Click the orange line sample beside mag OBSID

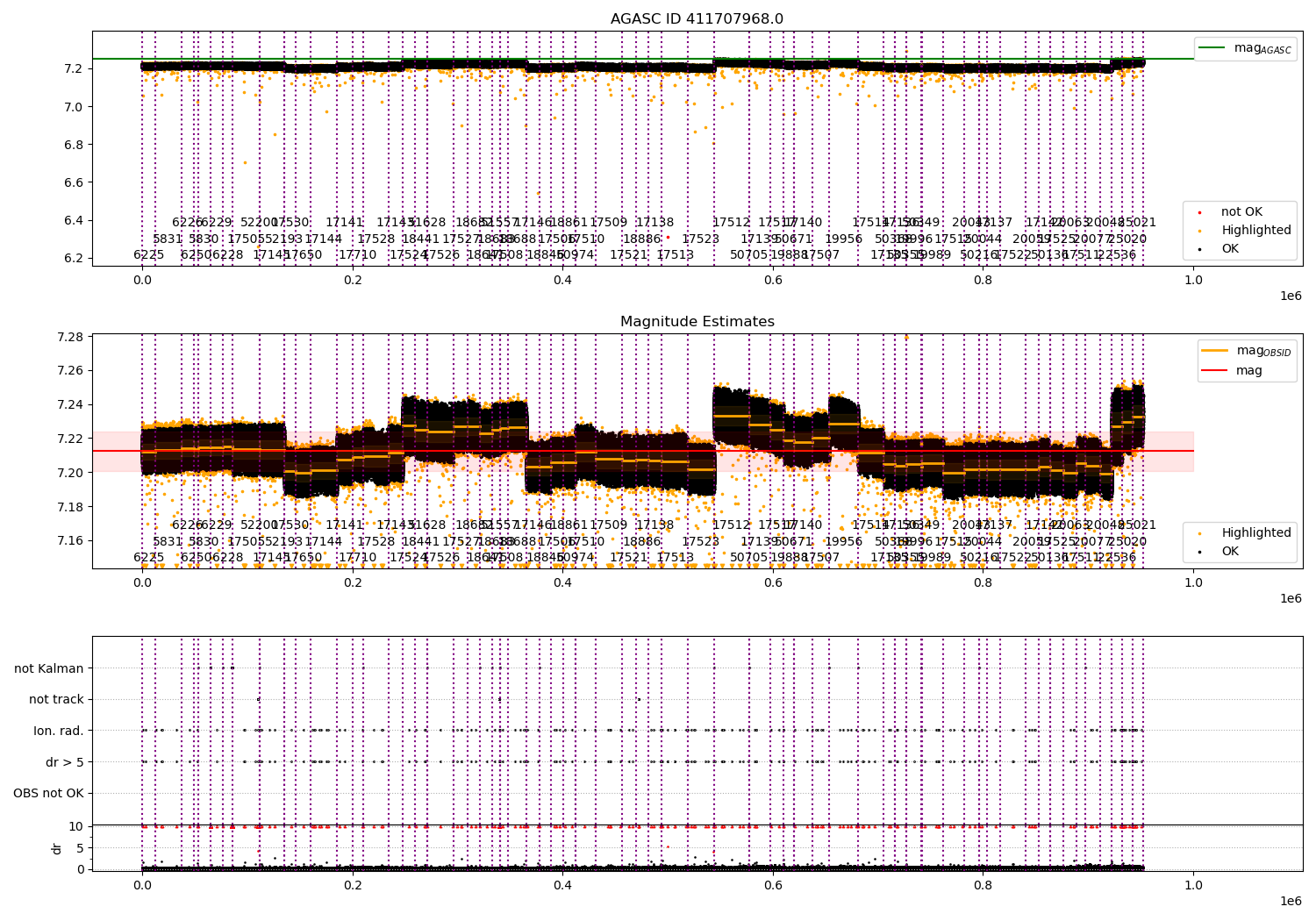pos(1214,351)
